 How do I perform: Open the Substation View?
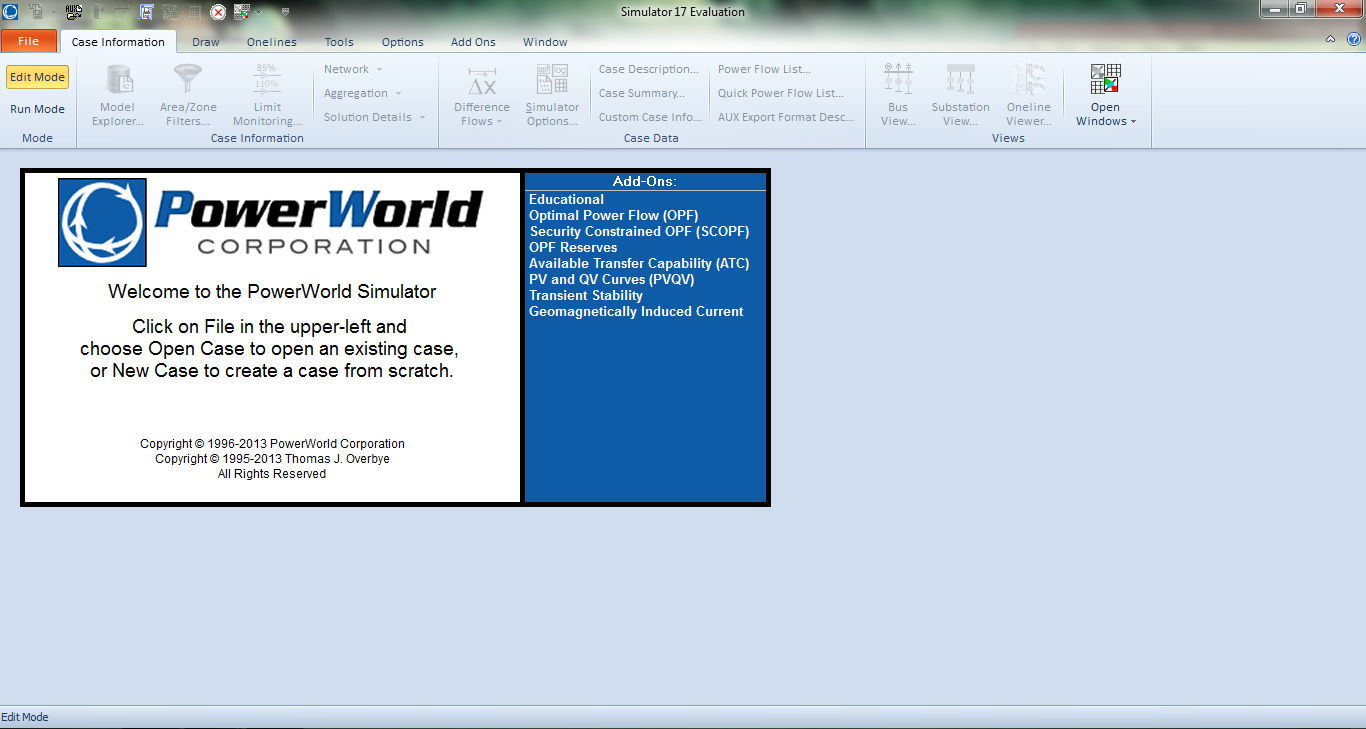point(960,94)
